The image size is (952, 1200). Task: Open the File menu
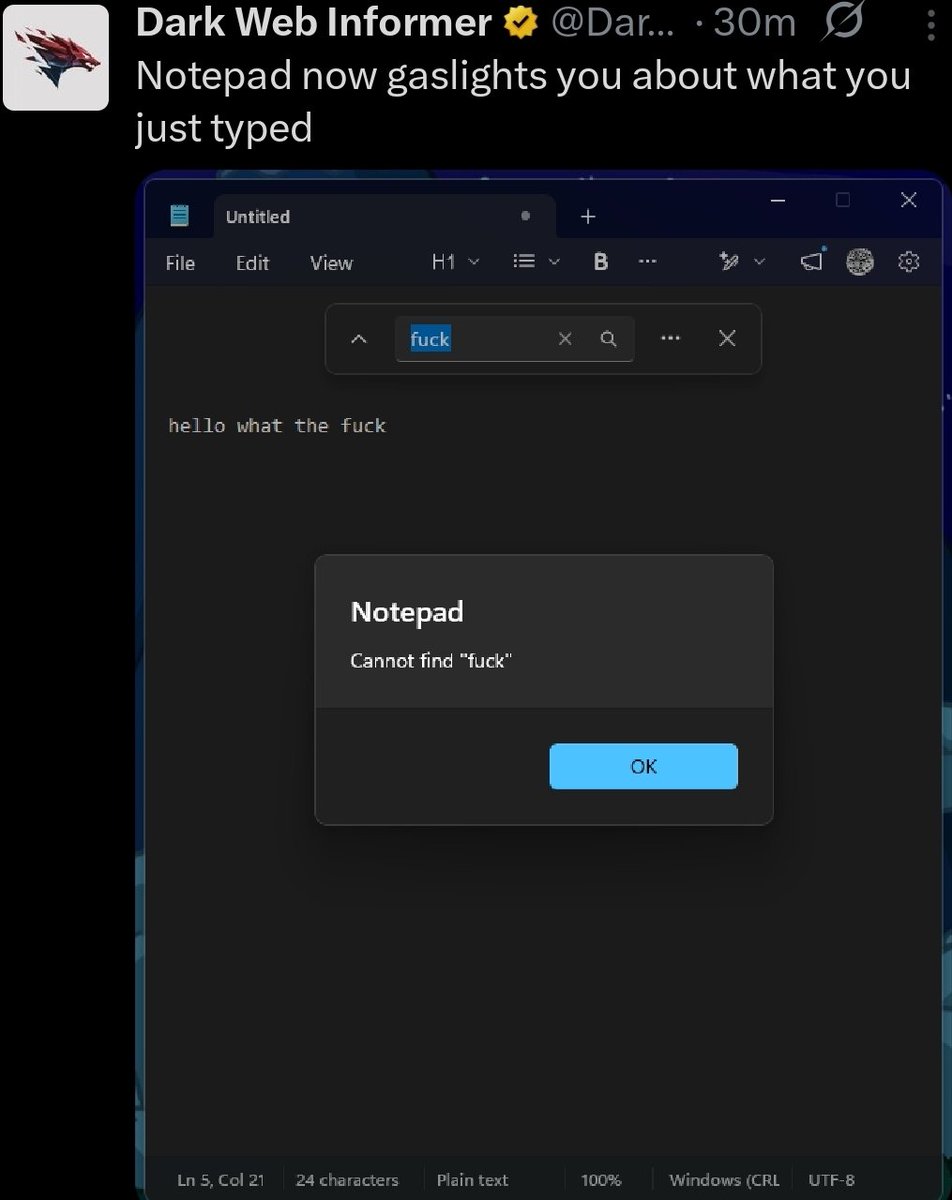(x=180, y=263)
